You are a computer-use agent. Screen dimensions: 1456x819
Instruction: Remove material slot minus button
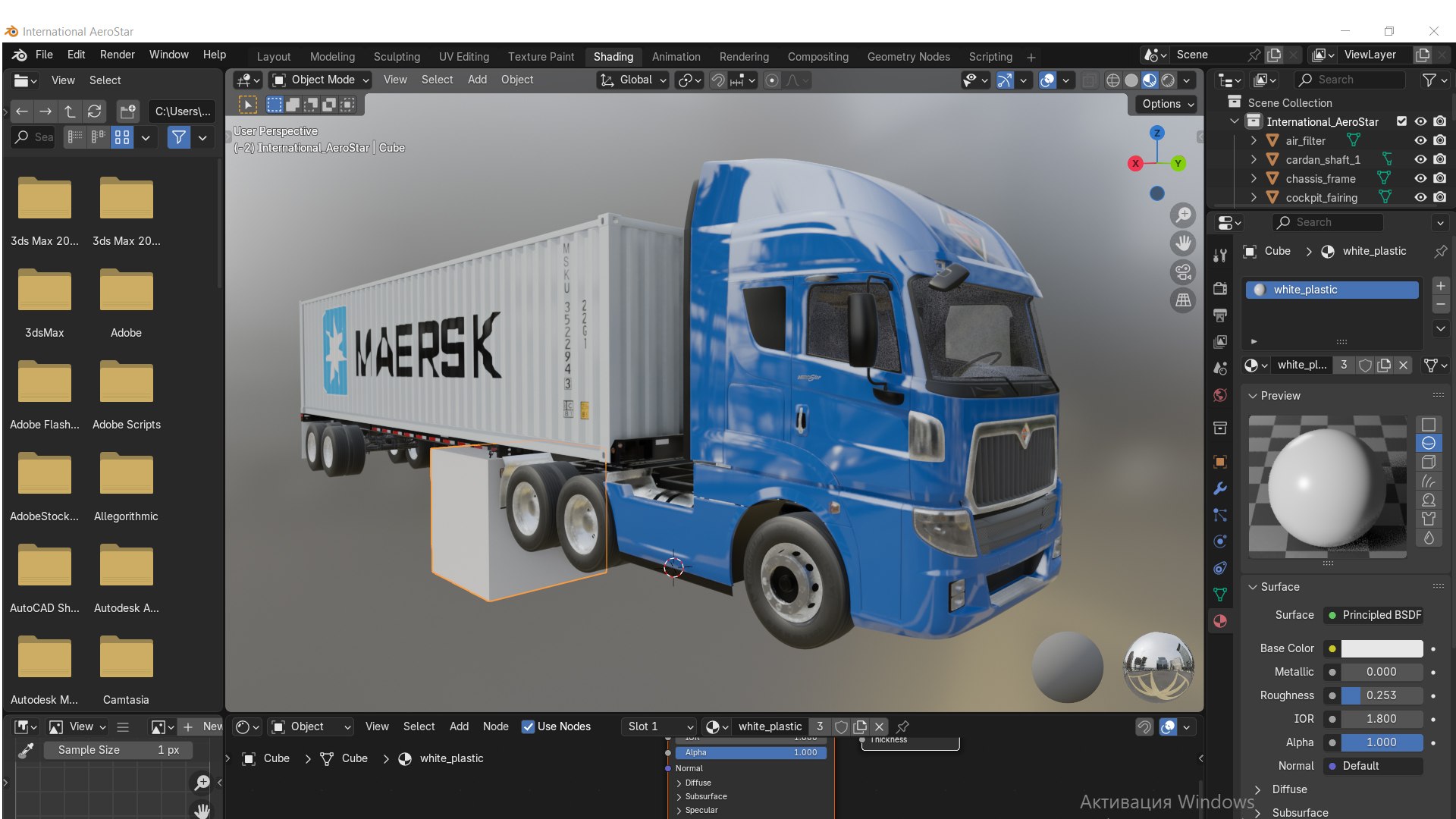coord(1441,304)
